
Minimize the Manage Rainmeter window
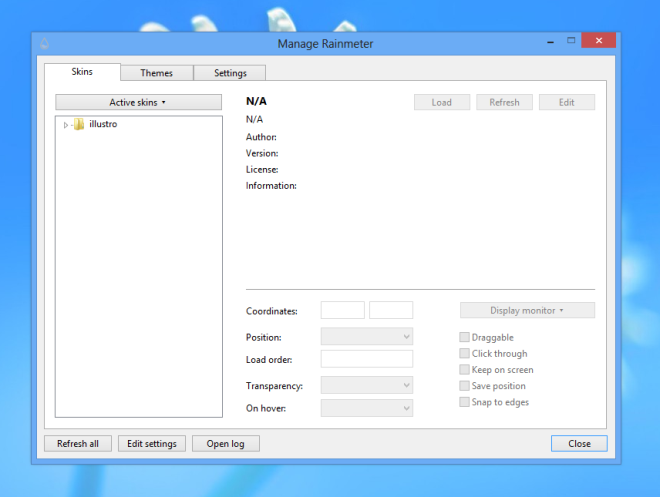550,41
